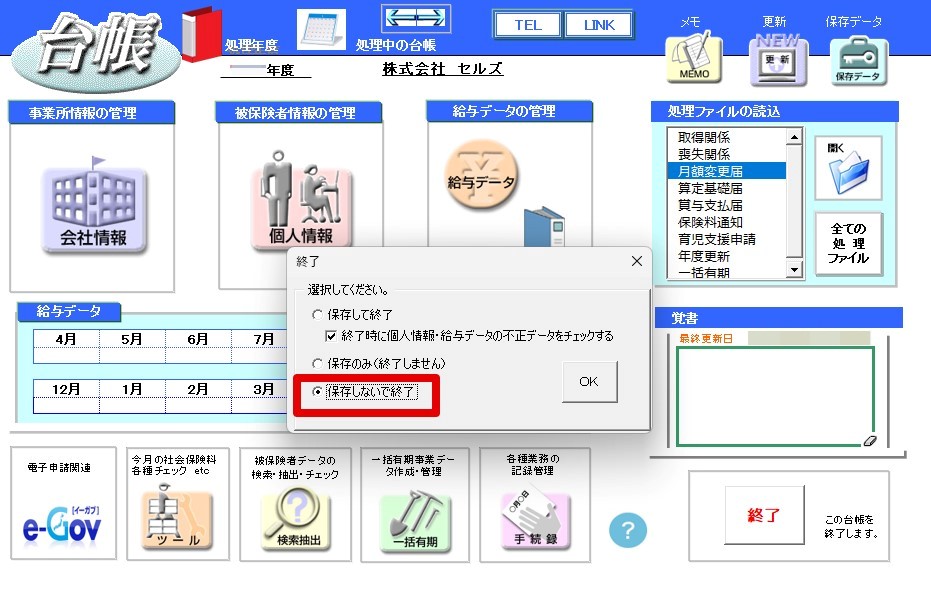Click the 3月 salary data cell
This screenshot has width=931, height=590.
point(259,405)
